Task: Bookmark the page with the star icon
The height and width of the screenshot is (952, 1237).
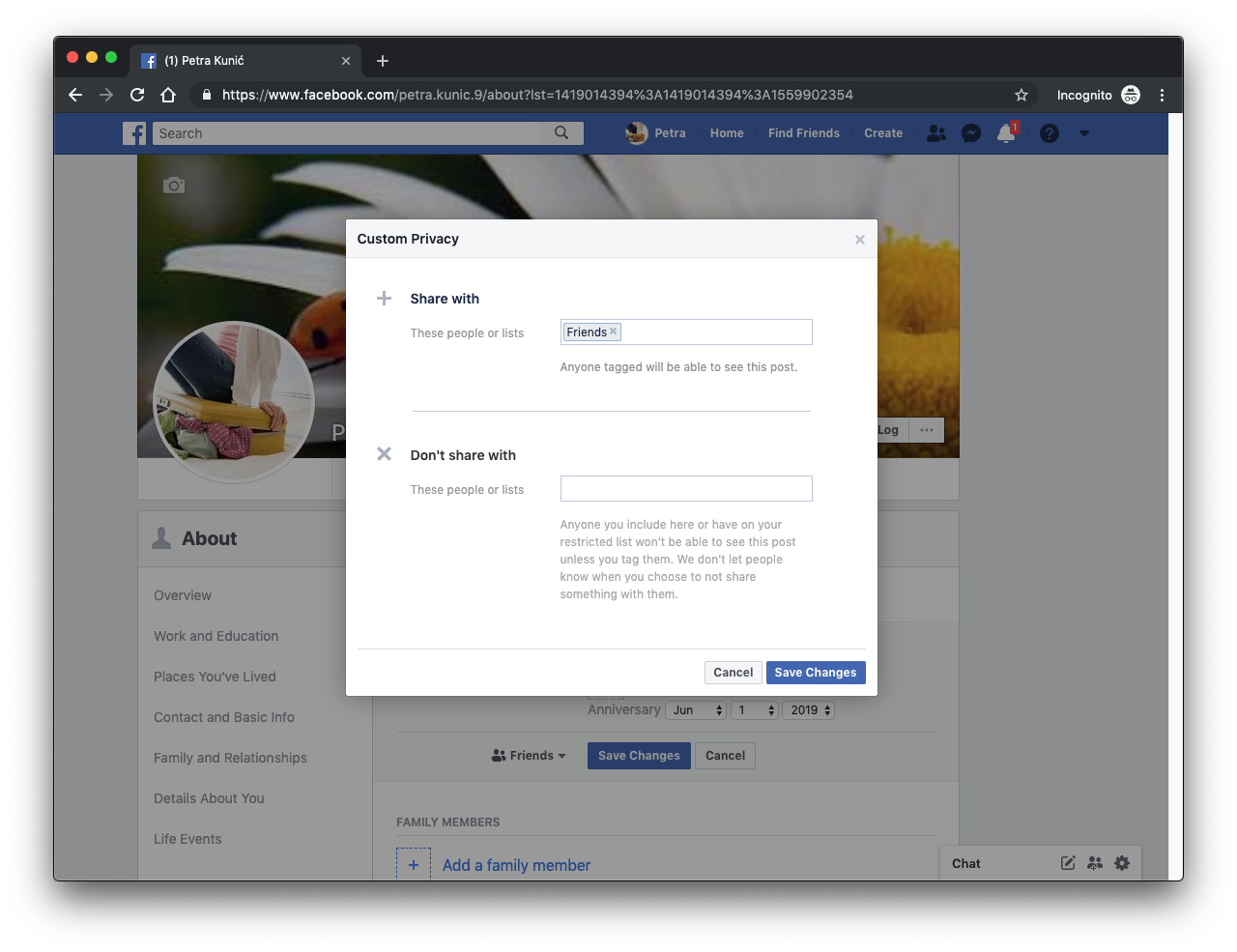Action: [1021, 95]
